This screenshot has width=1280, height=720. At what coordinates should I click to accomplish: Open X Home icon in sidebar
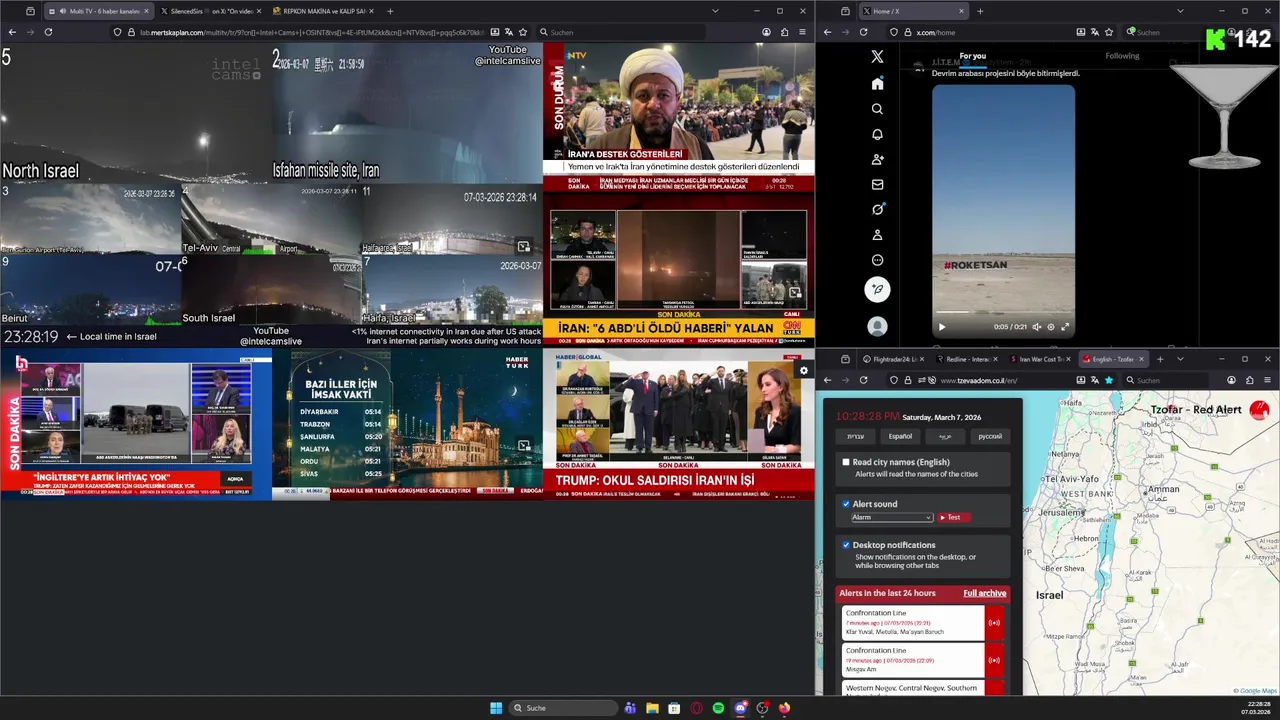(x=877, y=84)
